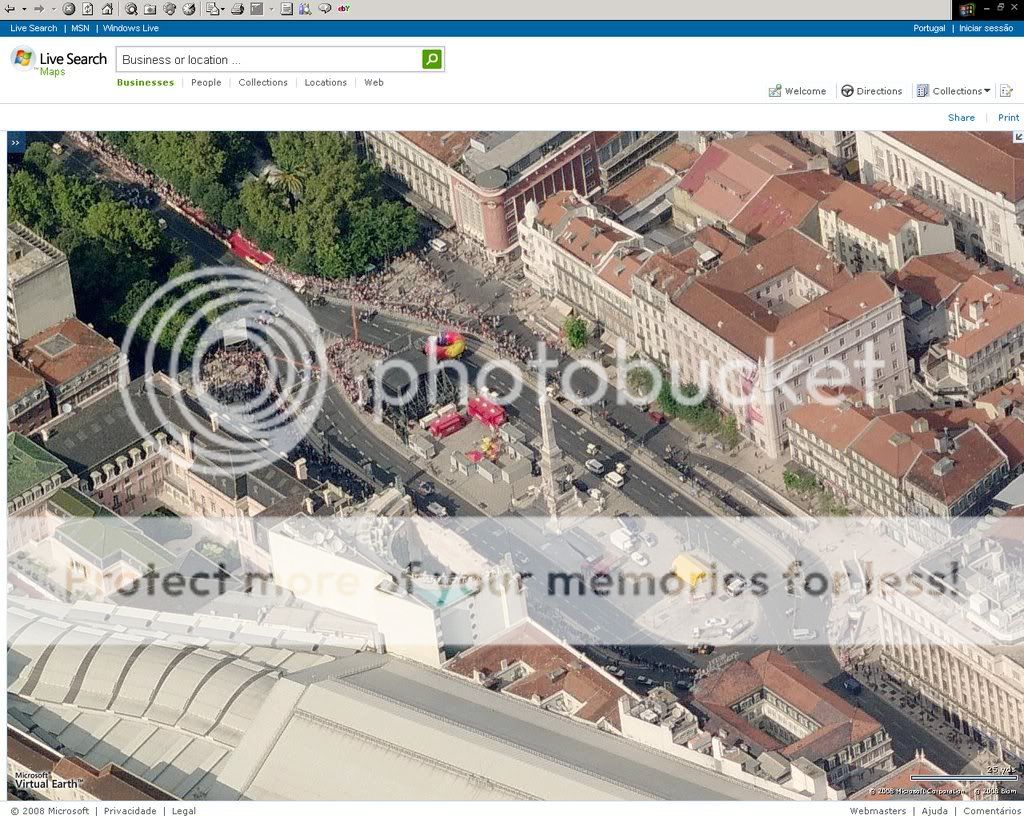Open the Legal footer link
This screenshot has width=1024, height=819.
(184, 811)
